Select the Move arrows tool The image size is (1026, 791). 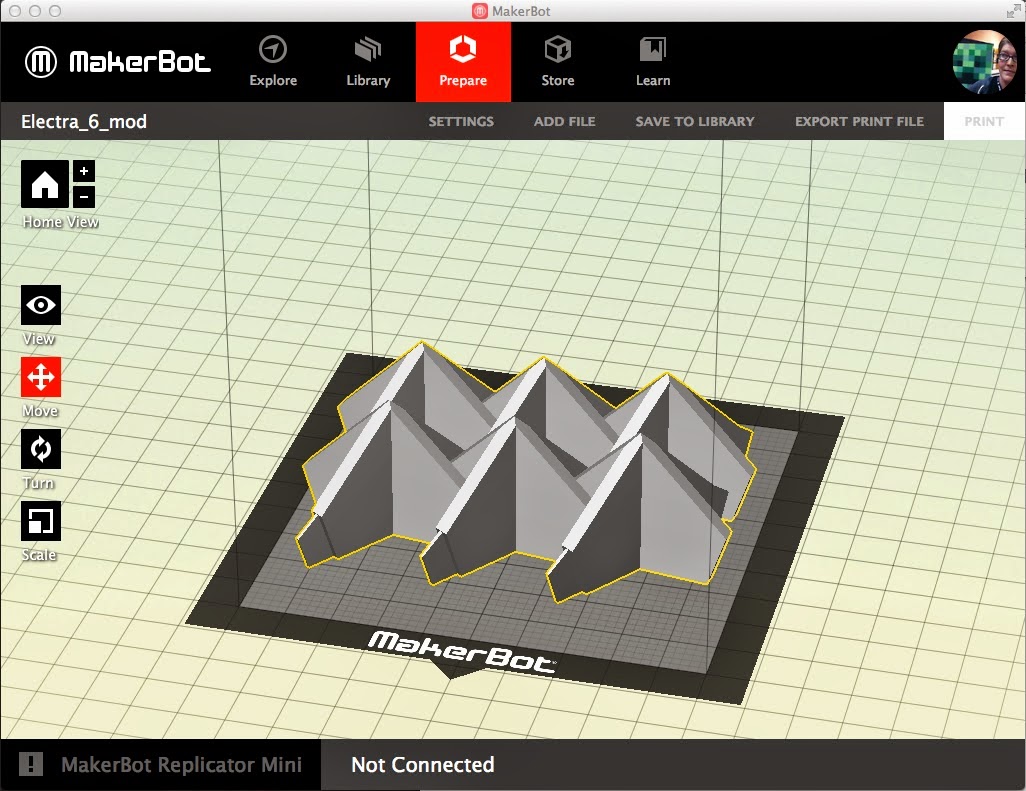[x=41, y=377]
